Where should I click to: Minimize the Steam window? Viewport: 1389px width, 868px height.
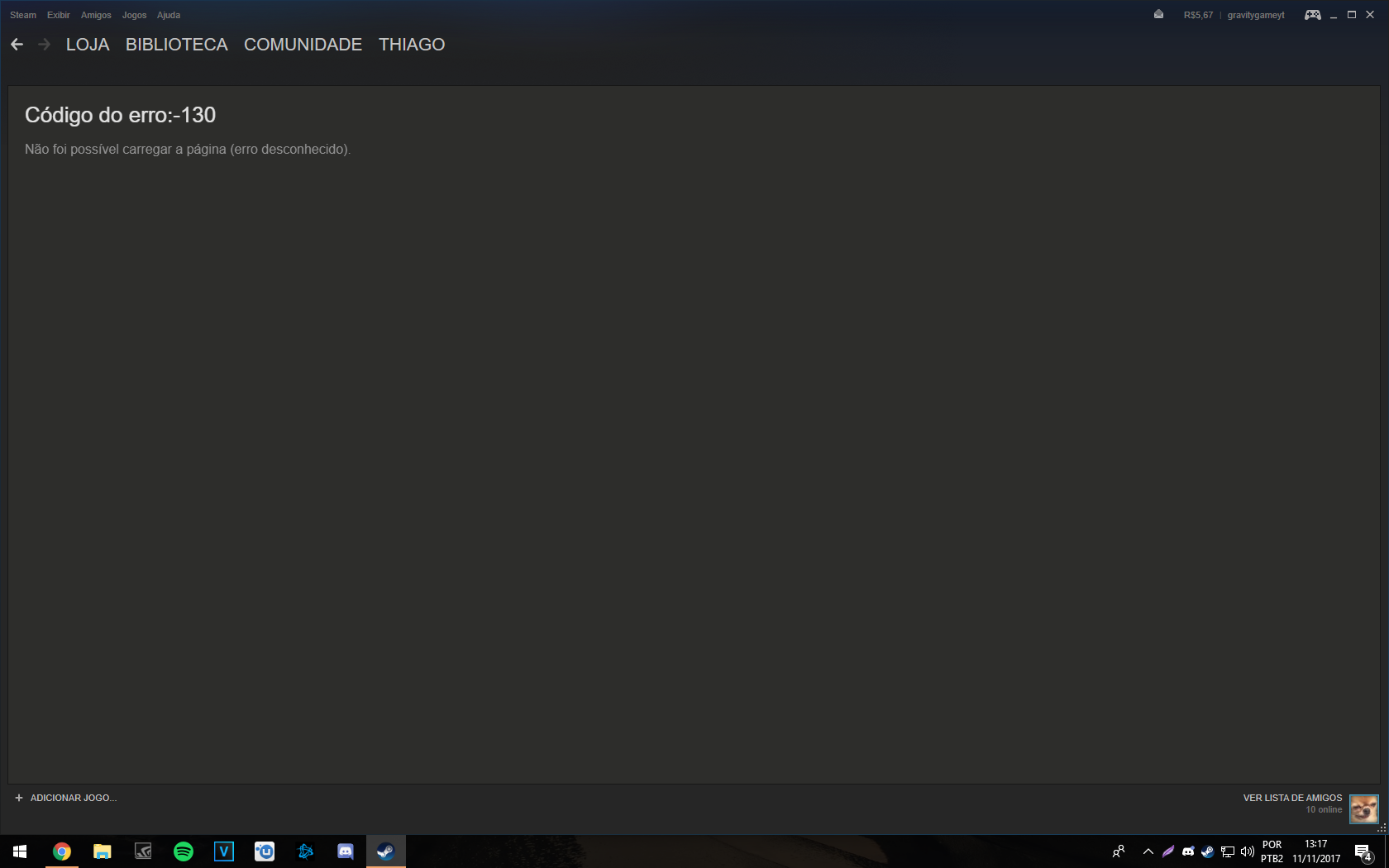click(x=1333, y=15)
